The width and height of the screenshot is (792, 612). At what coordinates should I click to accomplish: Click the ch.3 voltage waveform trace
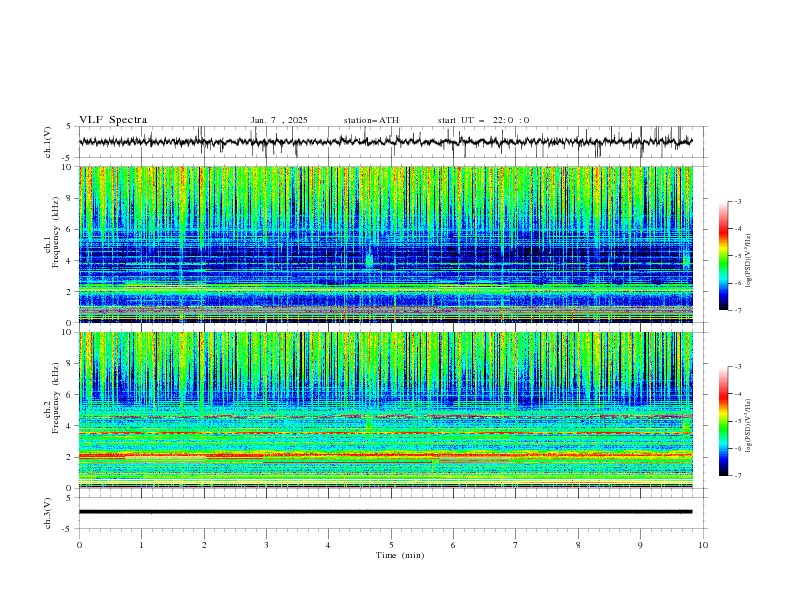click(x=385, y=512)
